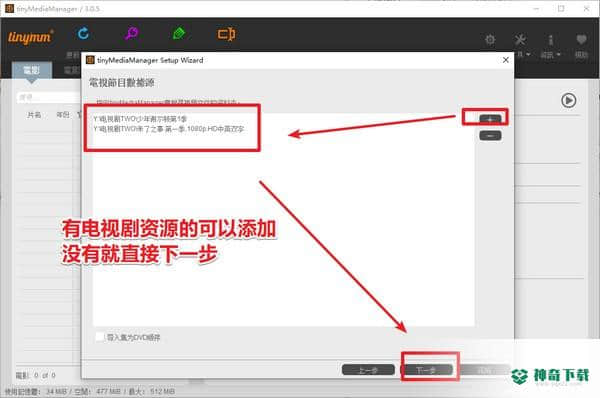Click the search field in movie panel
The width and height of the screenshot is (600, 398).
tap(49, 97)
